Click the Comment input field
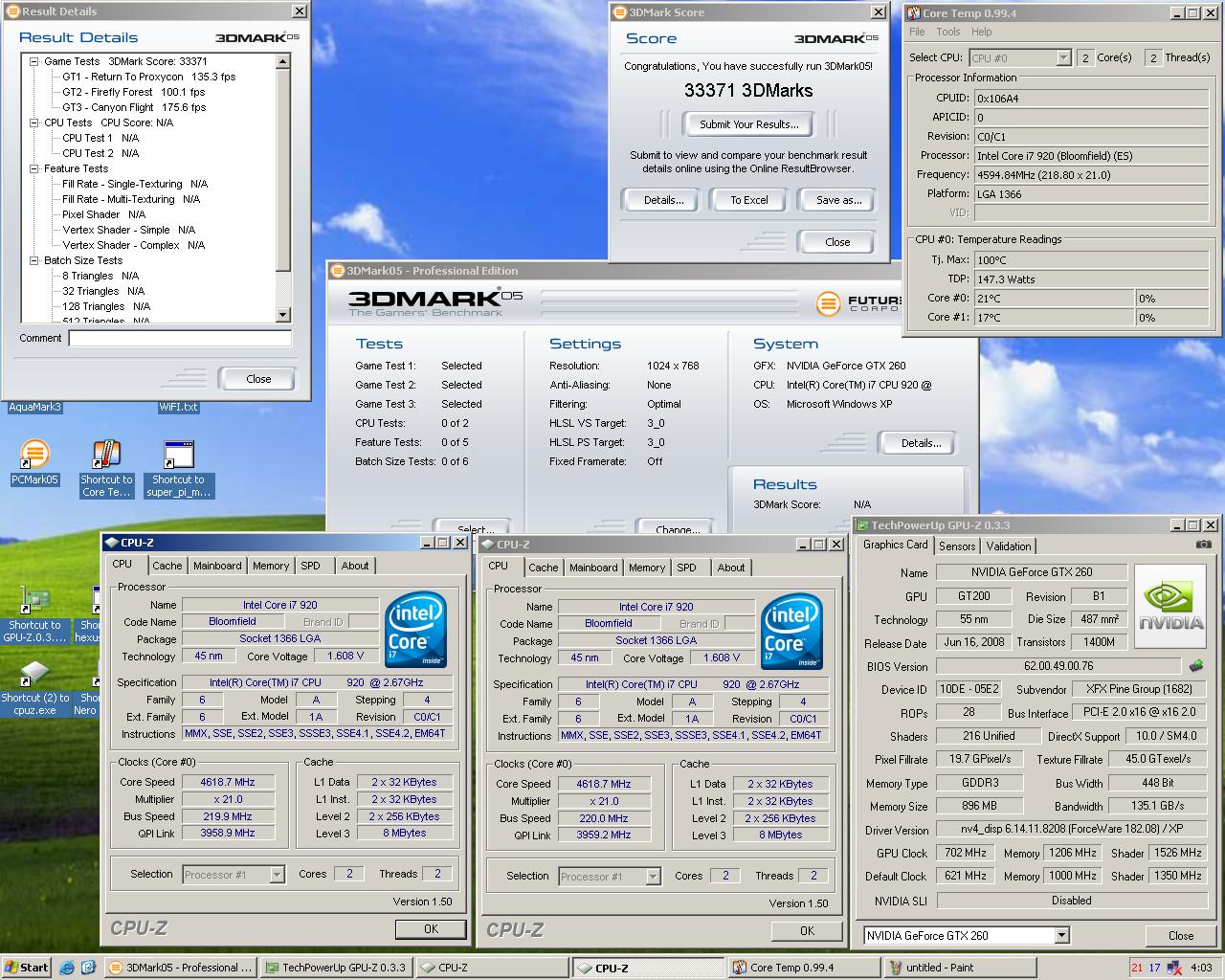This screenshot has height=980, width=1225. (180, 338)
